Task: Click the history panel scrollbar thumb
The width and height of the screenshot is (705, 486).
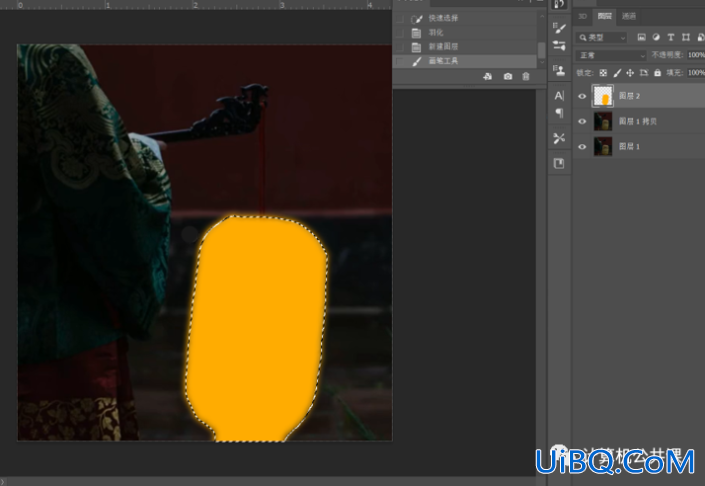Action: (x=542, y=49)
